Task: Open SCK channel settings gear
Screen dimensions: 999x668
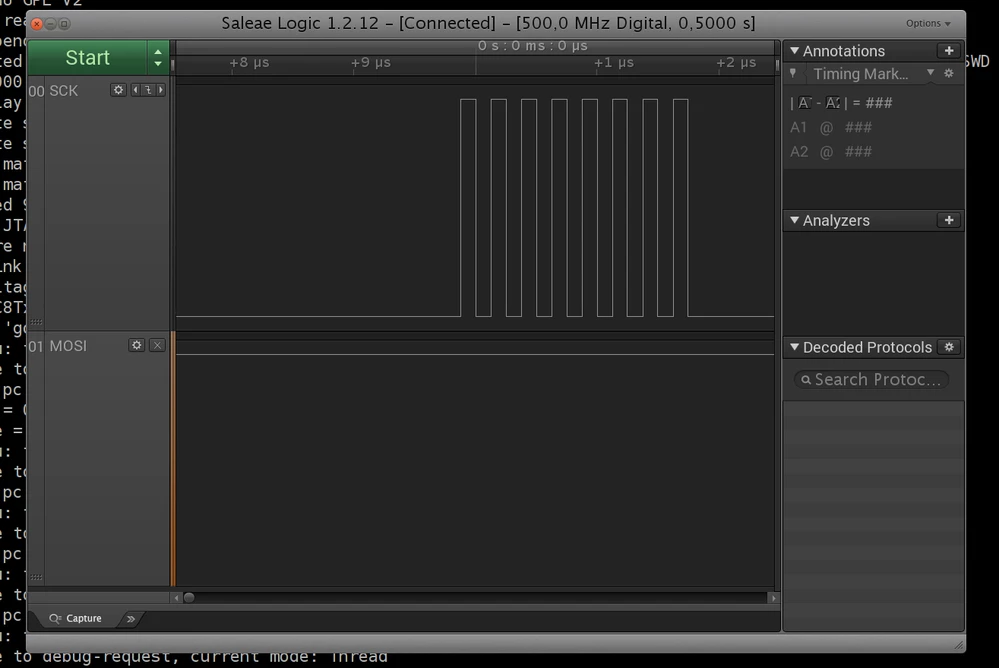Action: click(118, 90)
